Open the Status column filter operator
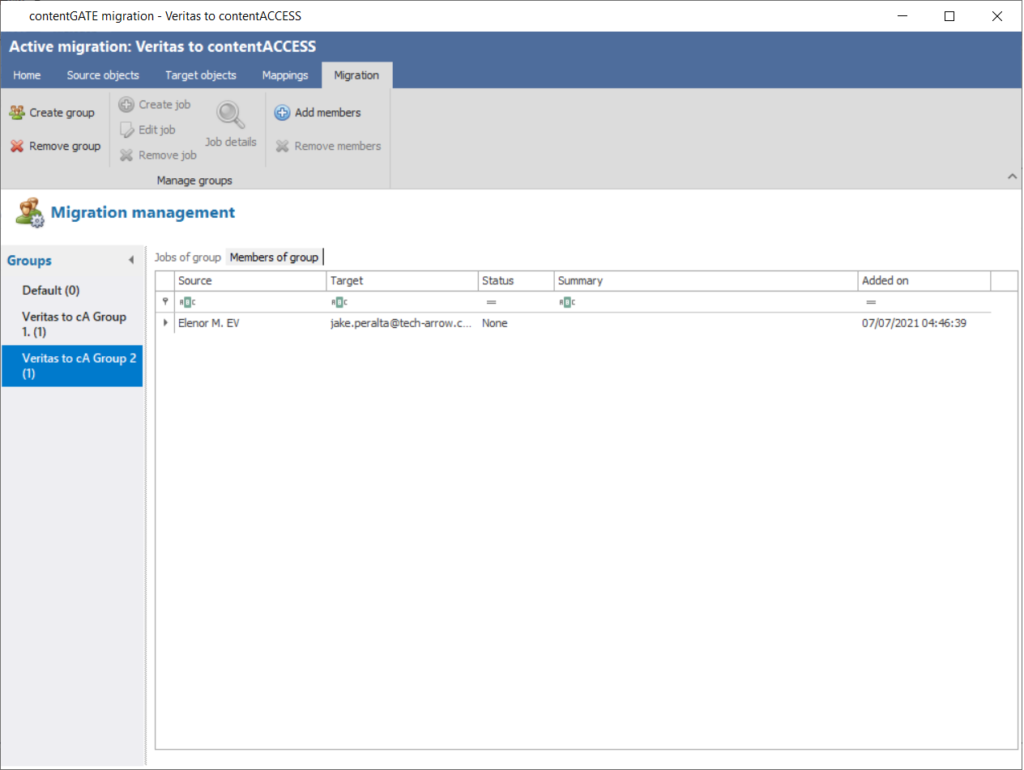 point(491,302)
